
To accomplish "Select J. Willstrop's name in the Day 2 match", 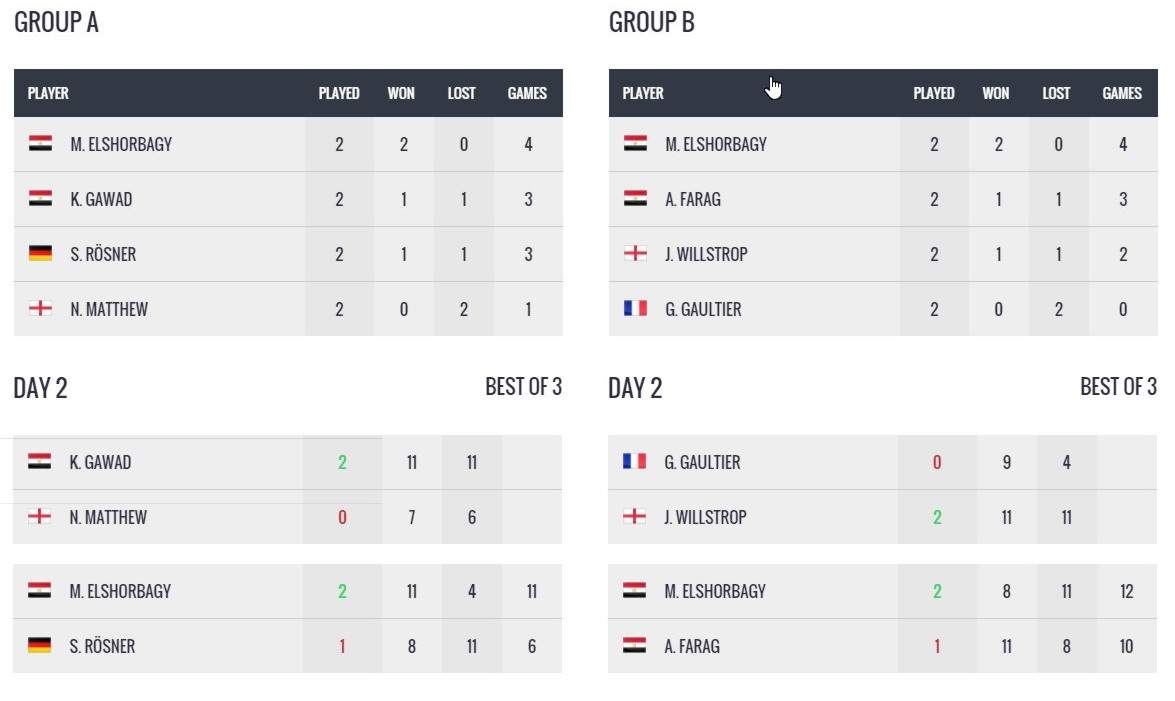I will (705, 517).
